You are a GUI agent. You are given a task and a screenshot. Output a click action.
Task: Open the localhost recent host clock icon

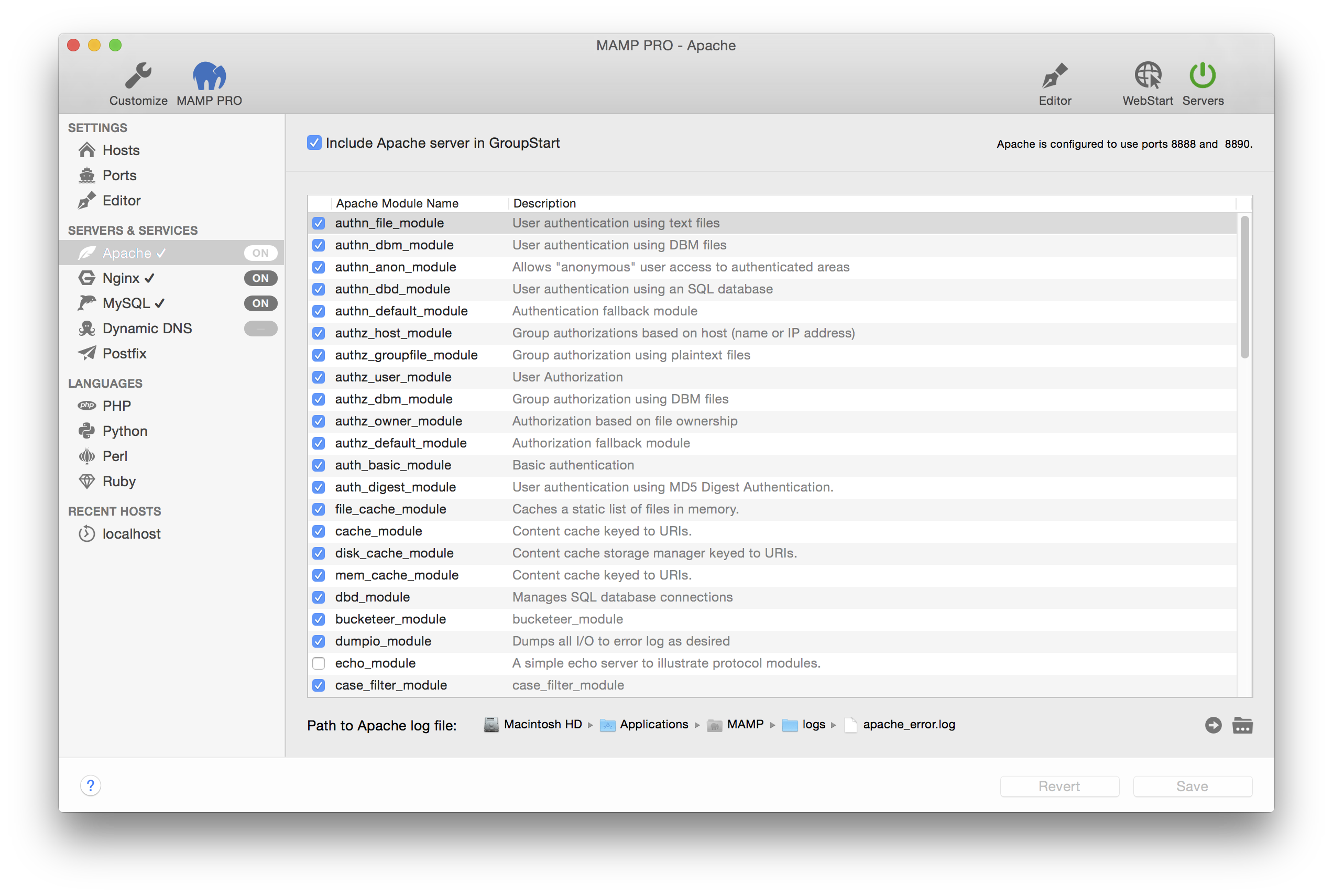click(87, 534)
